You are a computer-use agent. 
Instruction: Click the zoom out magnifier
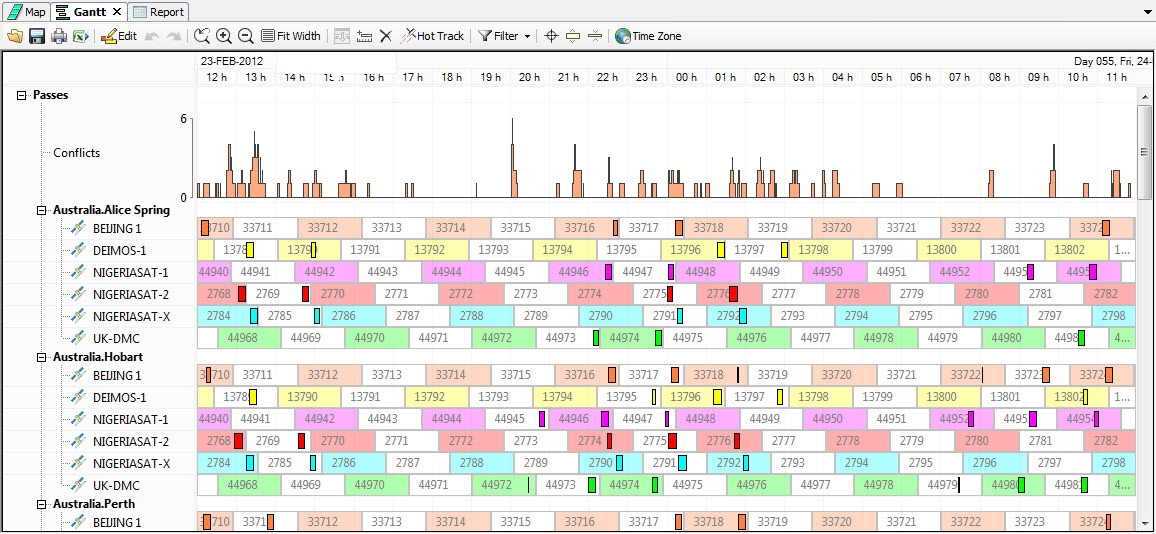coord(245,36)
